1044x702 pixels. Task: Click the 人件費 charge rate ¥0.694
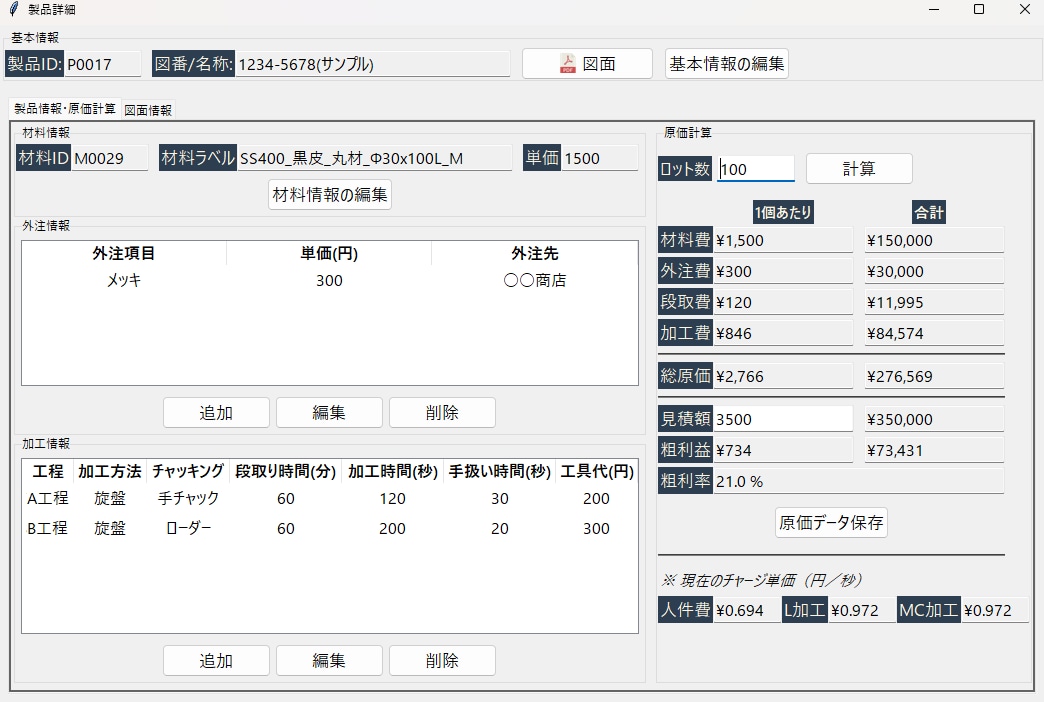click(747, 610)
